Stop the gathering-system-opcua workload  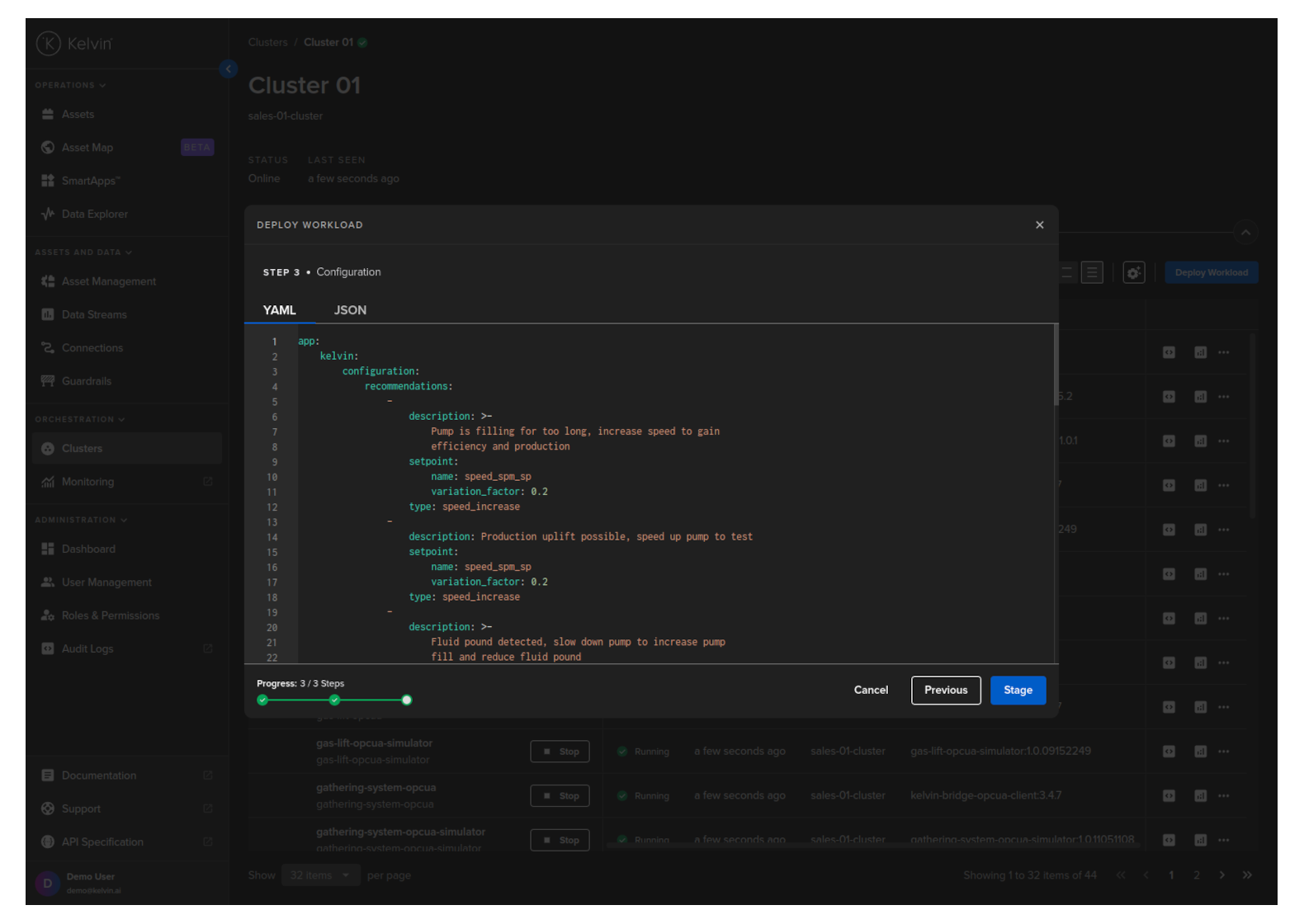560,796
